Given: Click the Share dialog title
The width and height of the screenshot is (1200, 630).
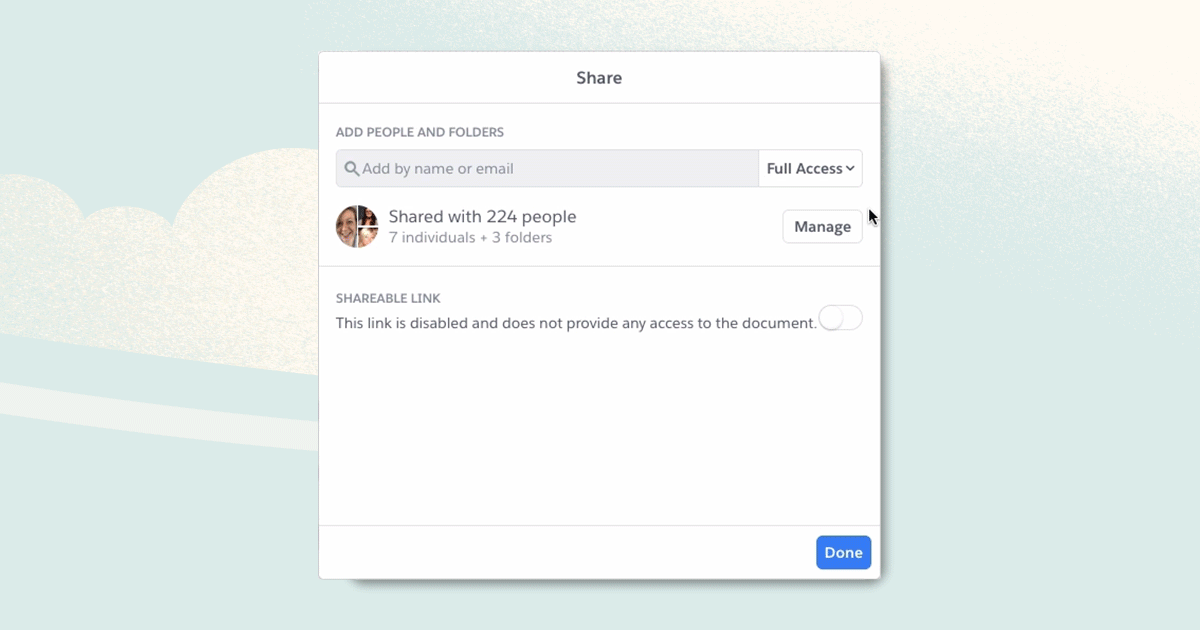Looking at the screenshot, I should point(599,78).
